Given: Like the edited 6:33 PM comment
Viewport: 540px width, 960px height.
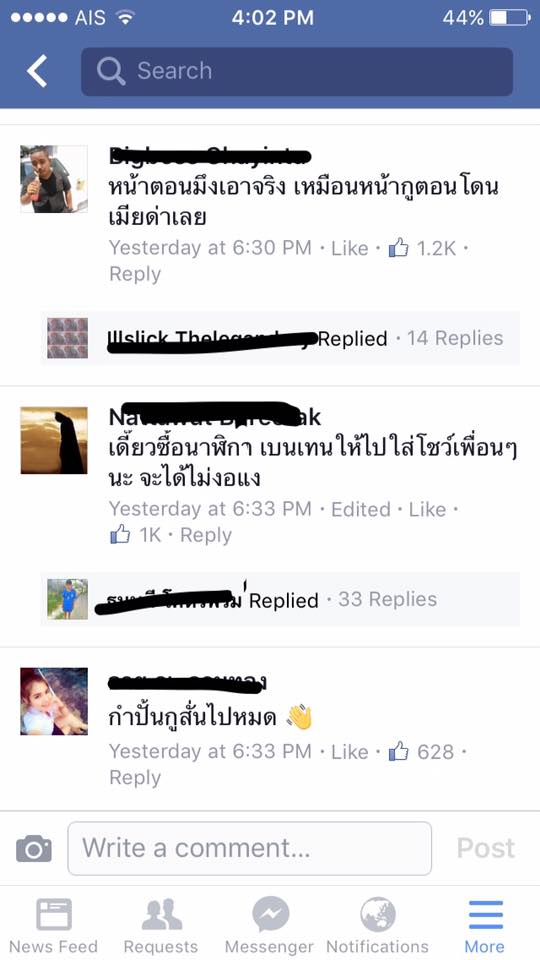Looking at the screenshot, I should pyautogui.click(x=427, y=509).
